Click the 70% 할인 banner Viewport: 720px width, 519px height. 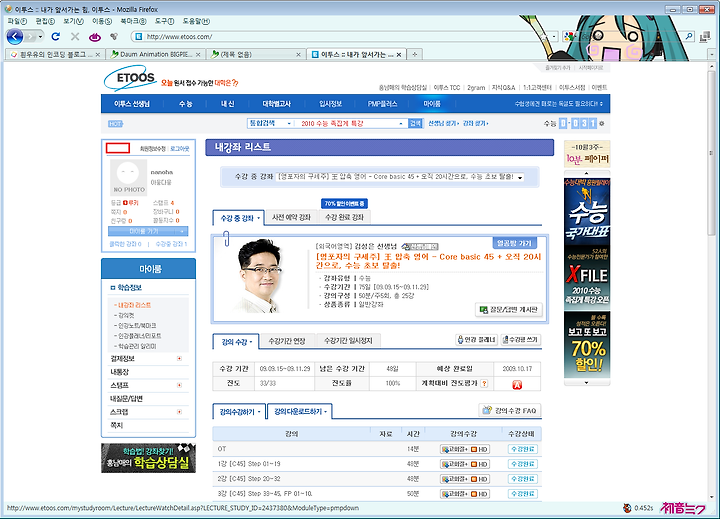point(587,344)
